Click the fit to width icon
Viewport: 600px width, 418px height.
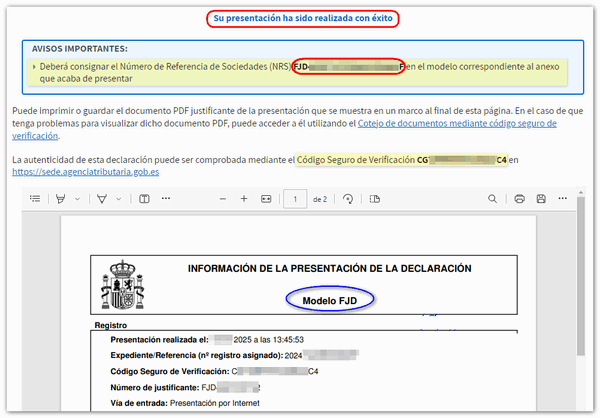[x=266, y=199]
